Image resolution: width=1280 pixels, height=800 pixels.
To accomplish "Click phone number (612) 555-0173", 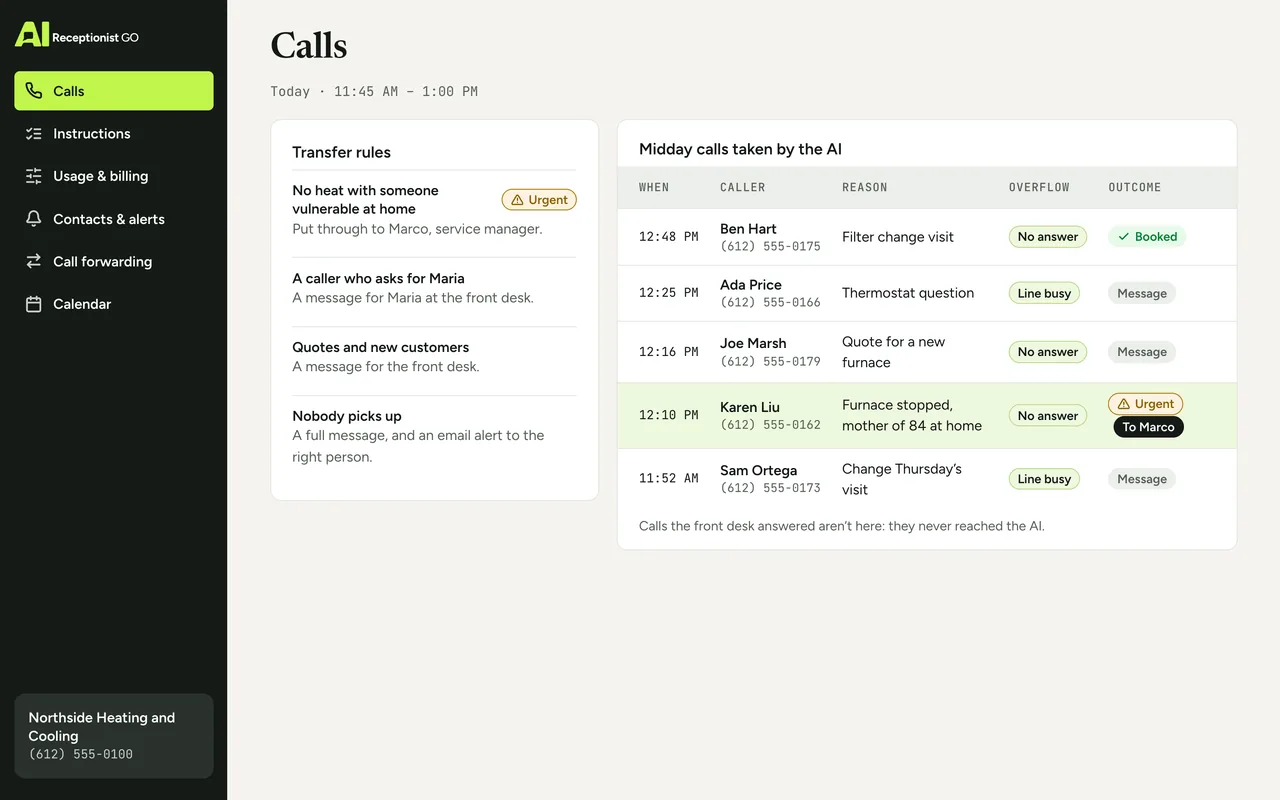I will [x=770, y=488].
